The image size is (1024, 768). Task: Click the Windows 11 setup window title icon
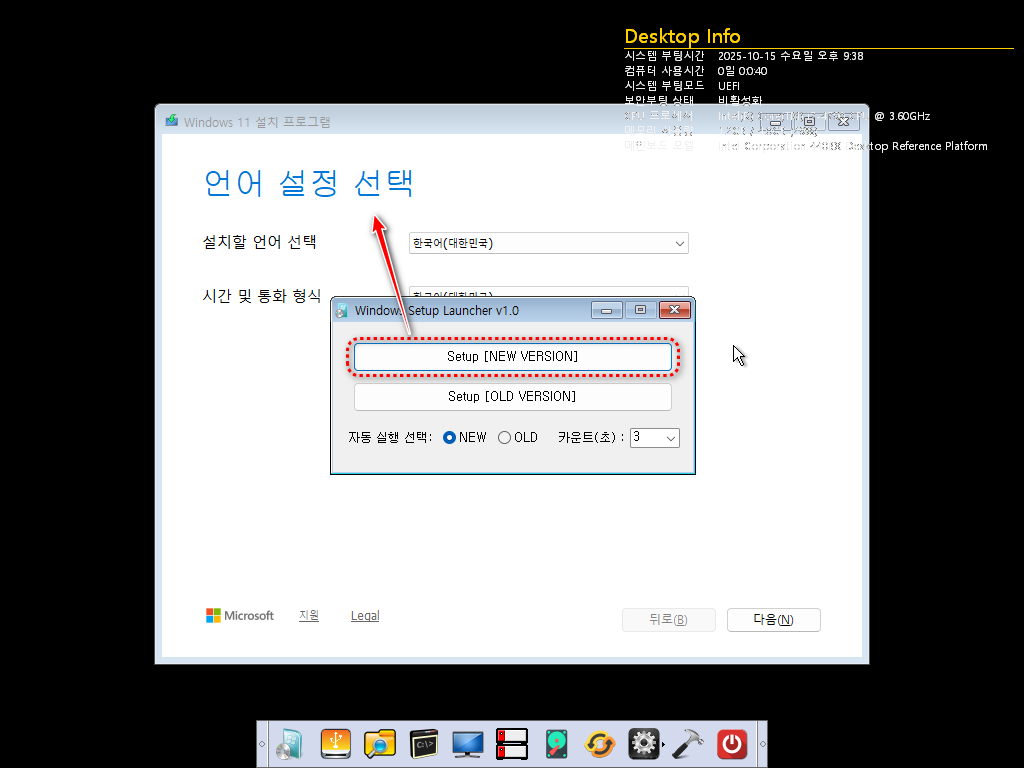coord(172,121)
